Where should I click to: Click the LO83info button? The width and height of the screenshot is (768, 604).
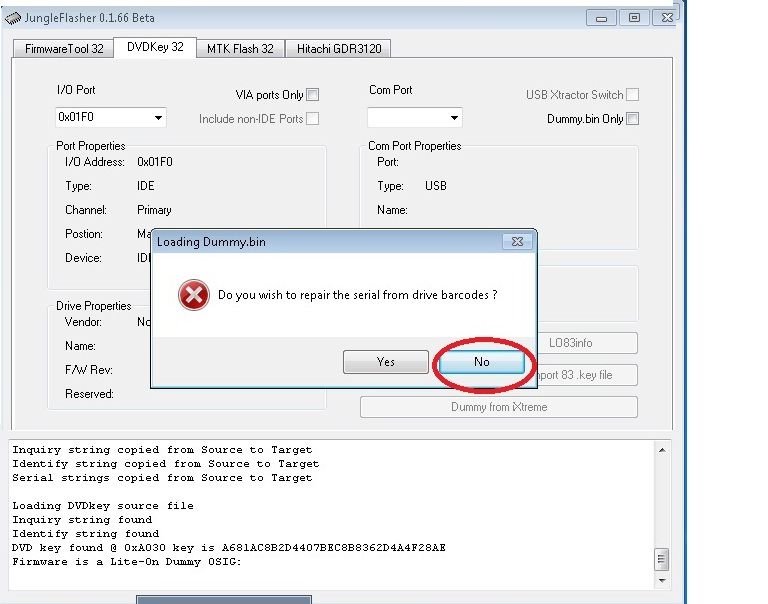coord(586,343)
